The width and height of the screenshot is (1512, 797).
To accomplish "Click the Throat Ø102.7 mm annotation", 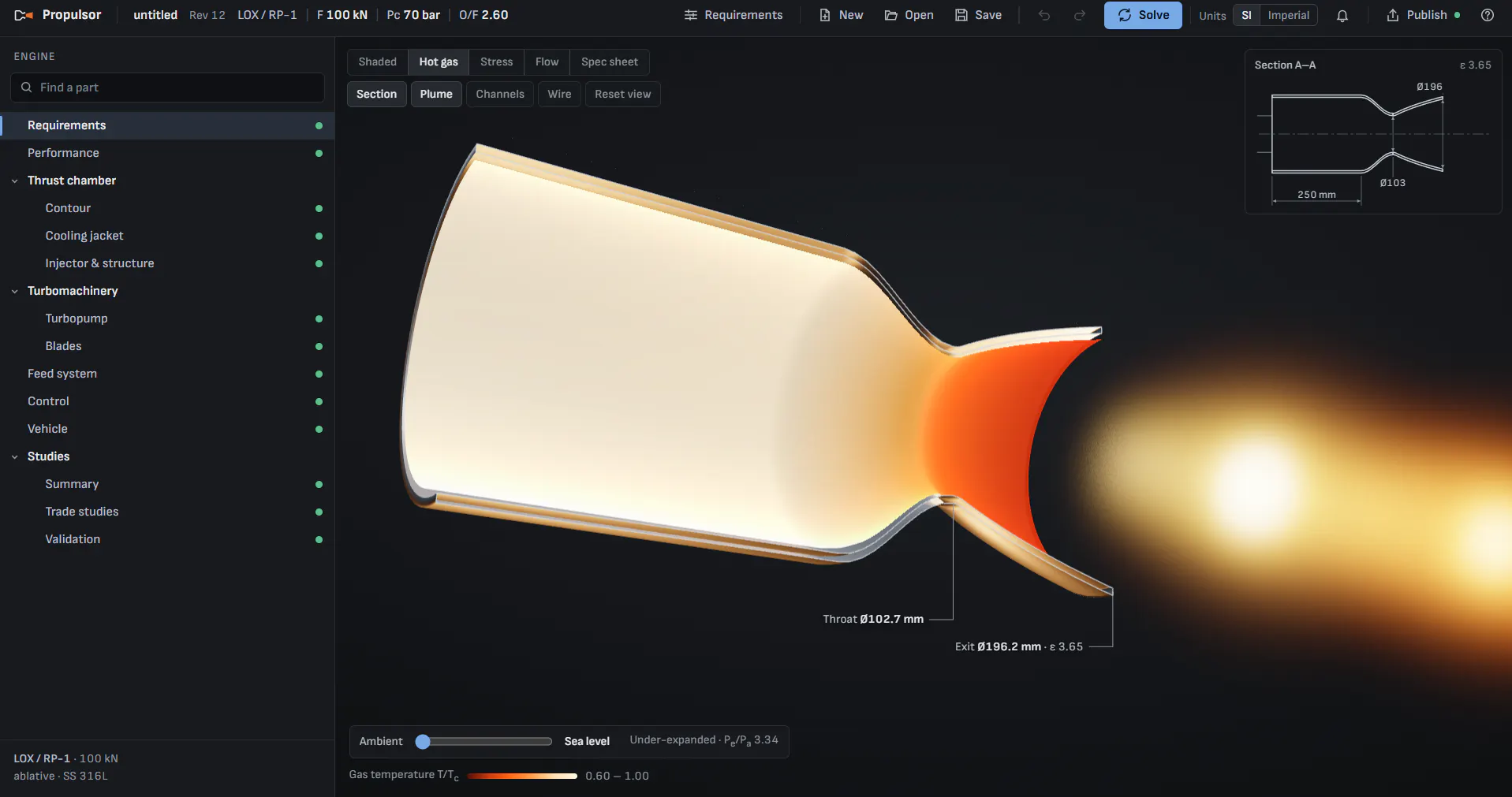I will 873,619.
